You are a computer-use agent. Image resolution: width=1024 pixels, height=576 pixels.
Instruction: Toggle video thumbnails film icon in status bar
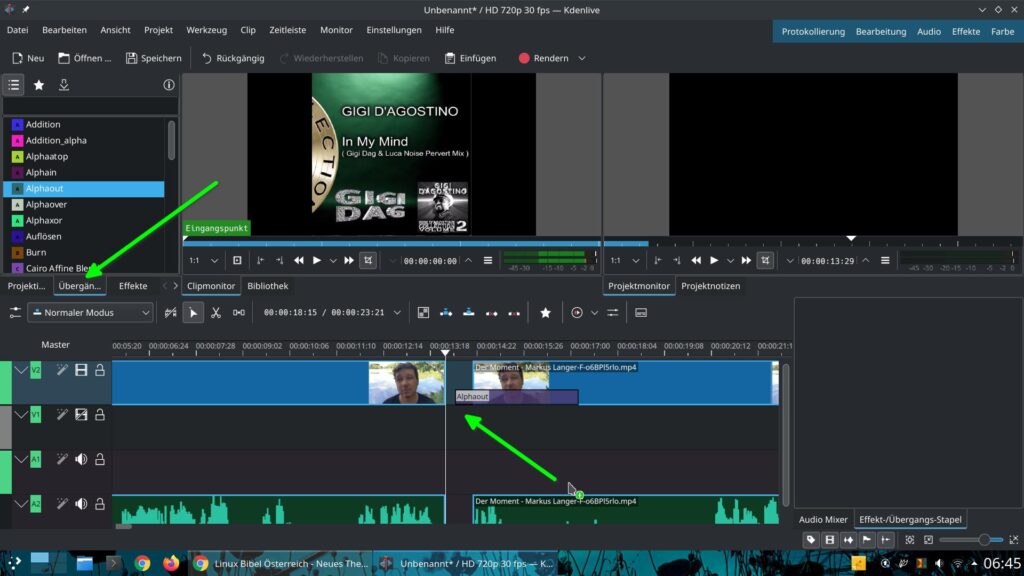coord(829,540)
